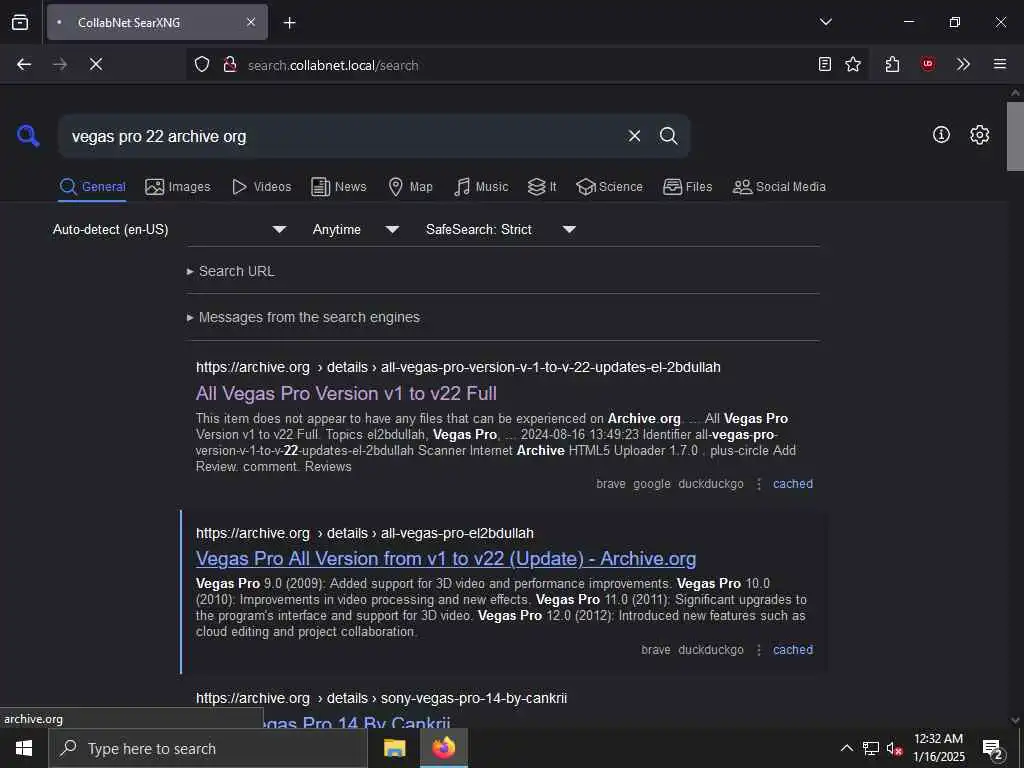Go back to previous page

tap(24, 64)
